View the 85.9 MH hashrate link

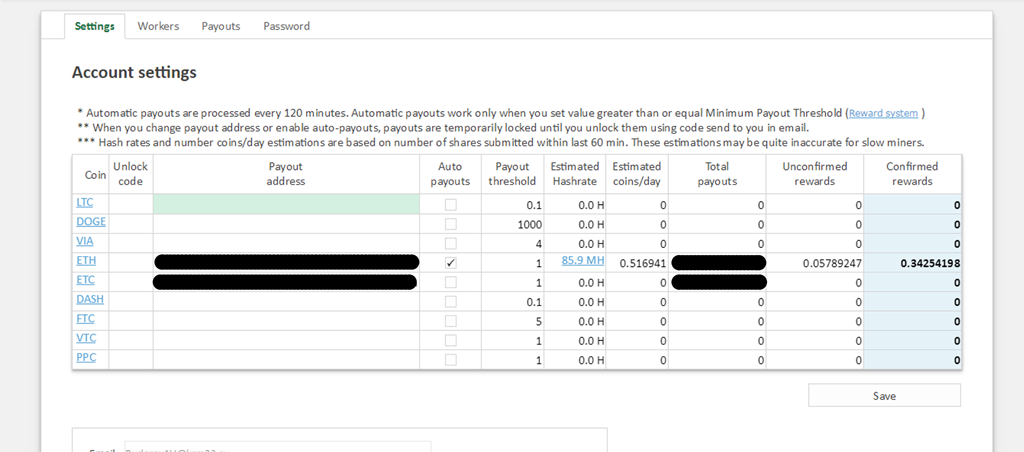click(582, 261)
